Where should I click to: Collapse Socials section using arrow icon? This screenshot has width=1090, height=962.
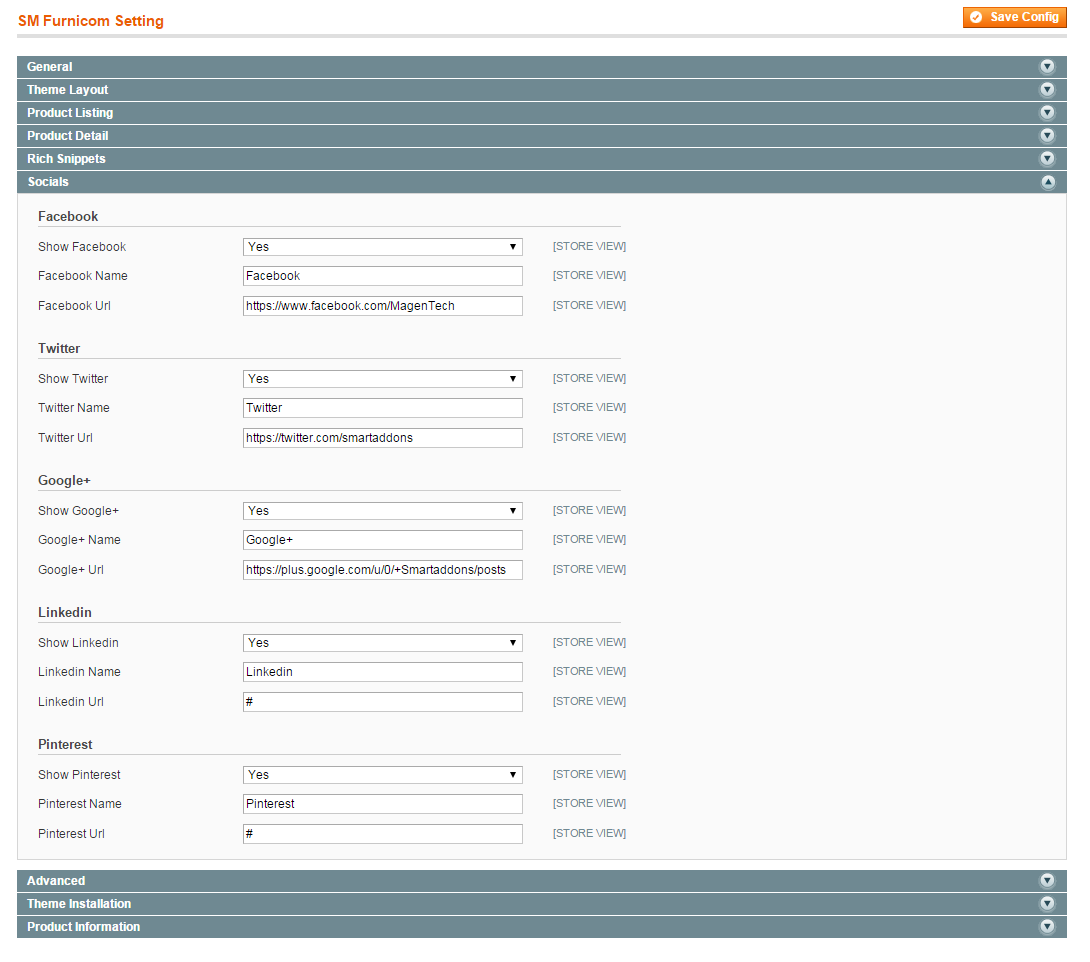click(x=1048, y=182)
